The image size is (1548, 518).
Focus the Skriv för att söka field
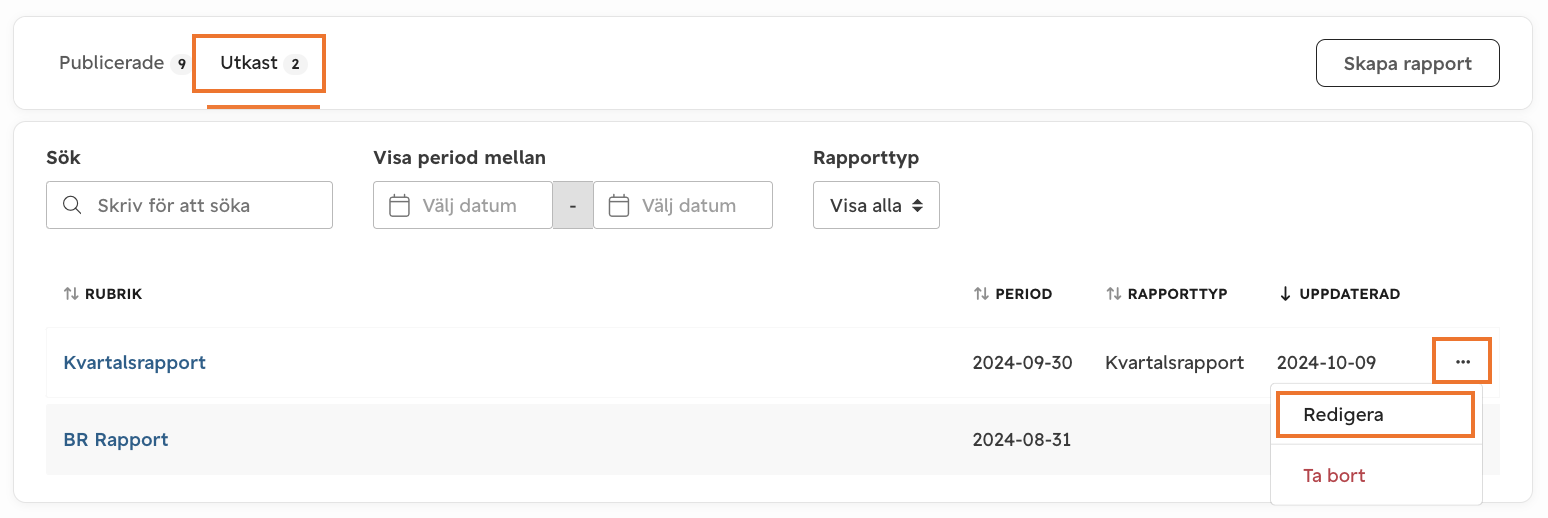(x=189, y=205)
